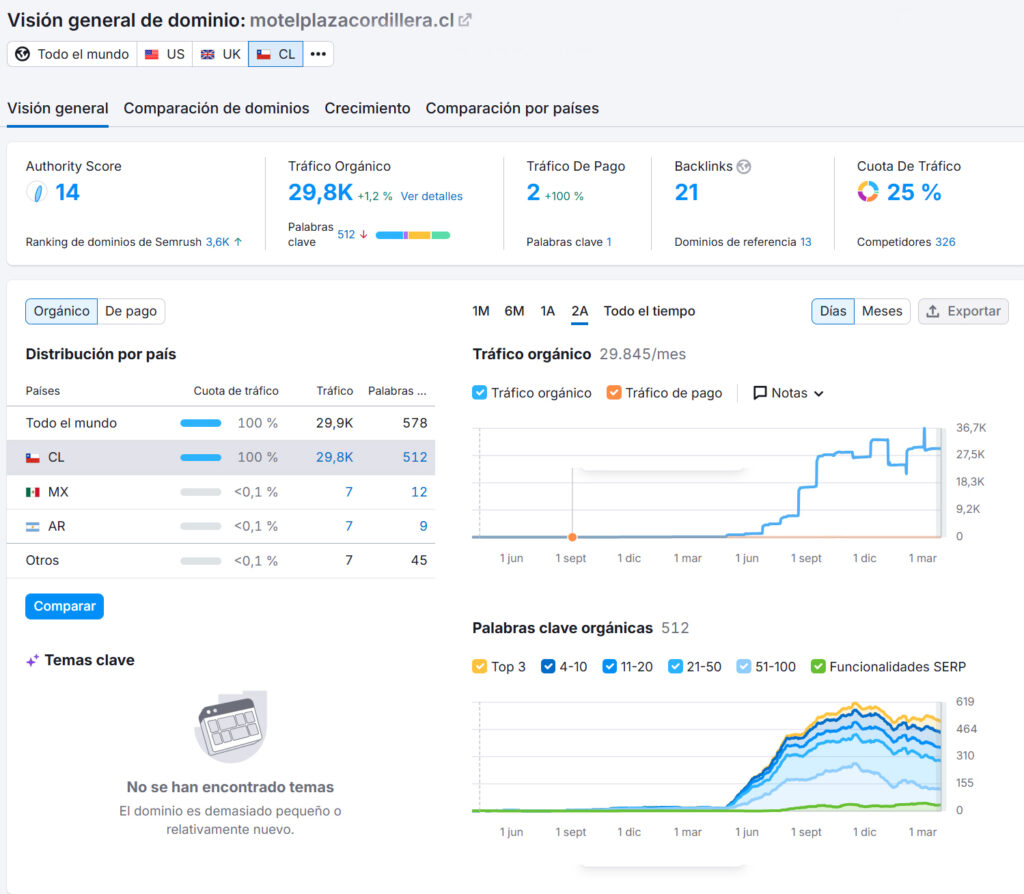This screenshot has width=1024, height=894.
Task: Open the three-dots more countries menu
Action: pos(318,54)
